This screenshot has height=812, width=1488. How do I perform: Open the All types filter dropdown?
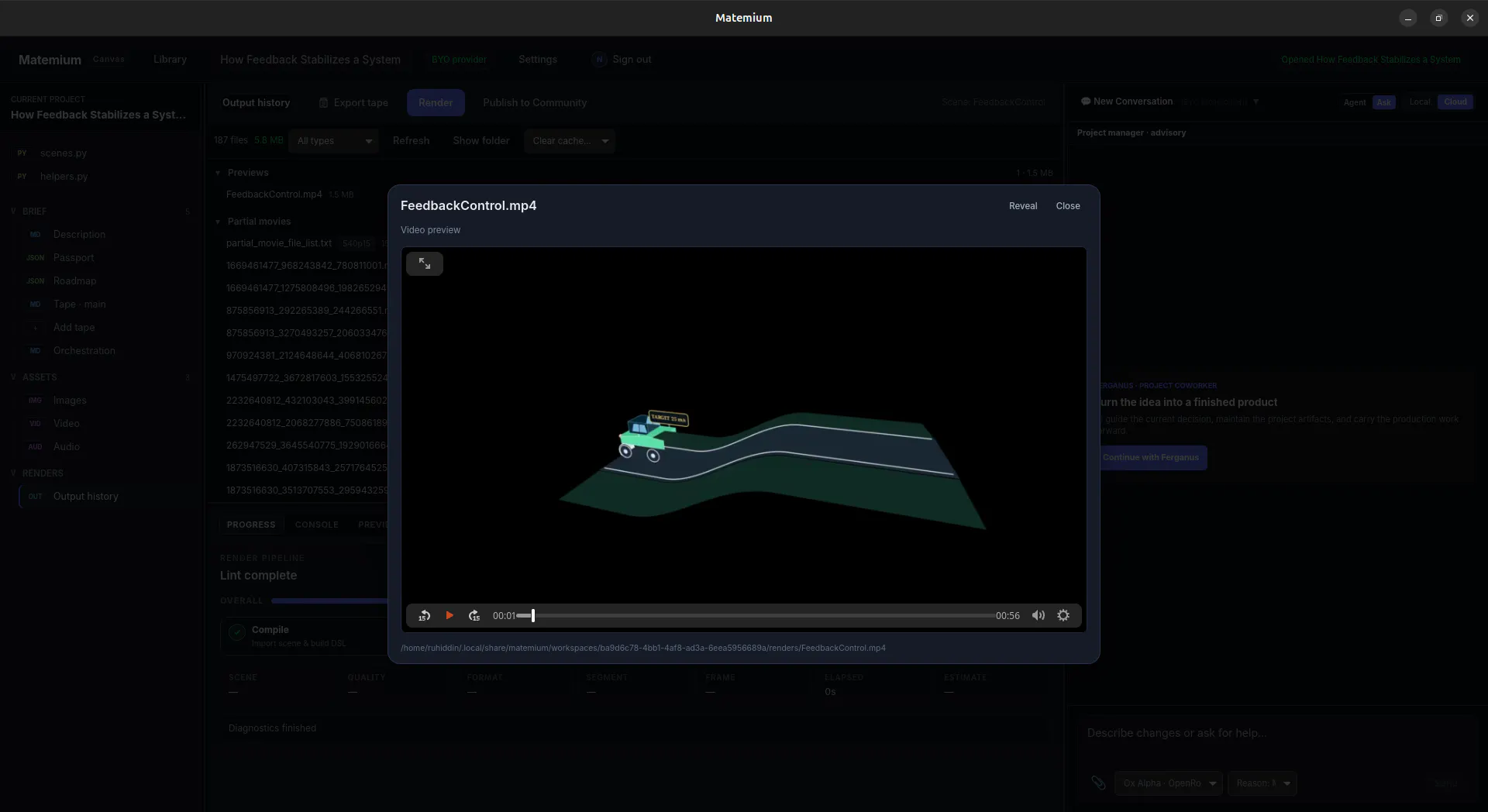[334, 141]
